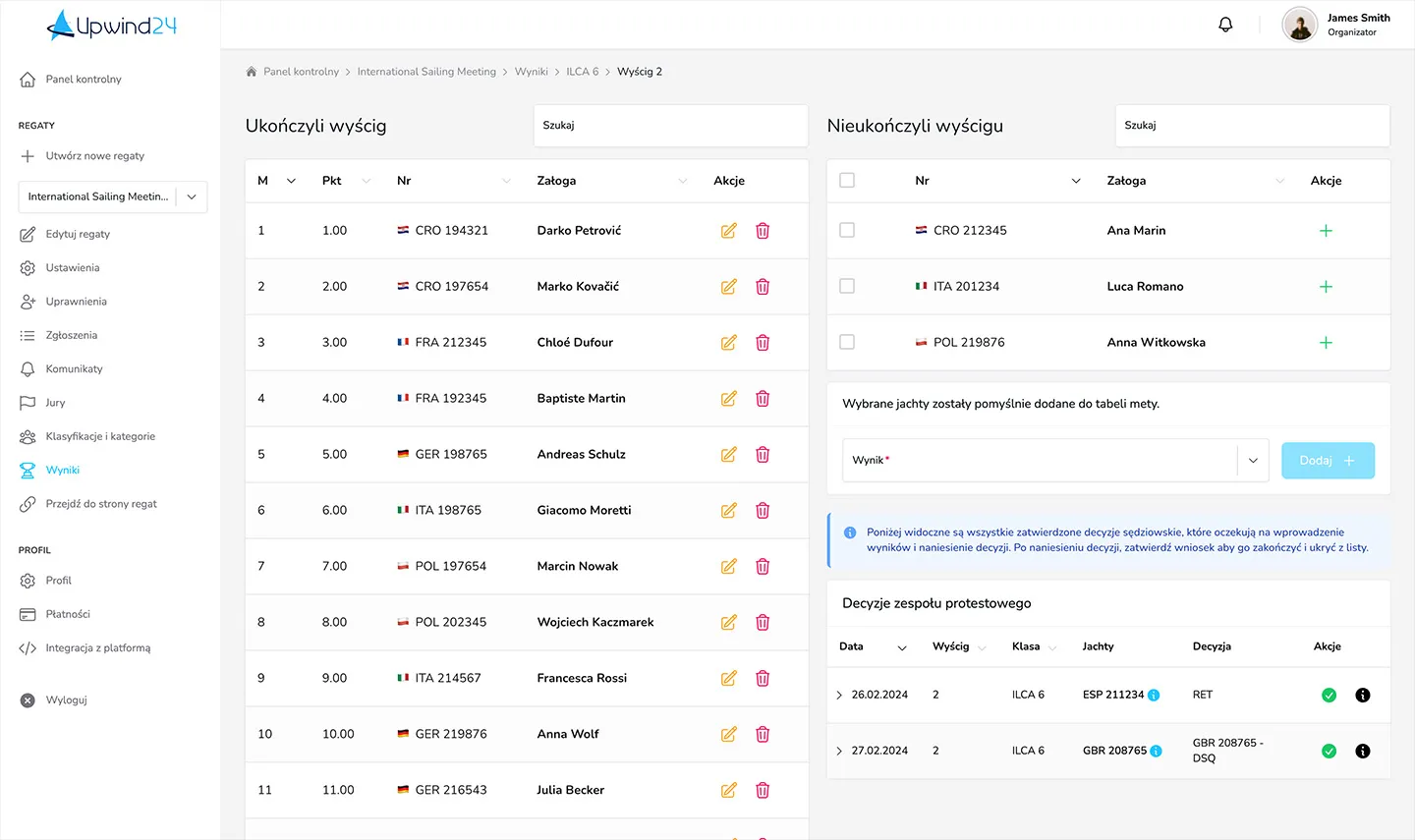1415x840 pixels.
Task: Open the International Sailing Meeting regatta dropdown
Action: coord(113,196)
